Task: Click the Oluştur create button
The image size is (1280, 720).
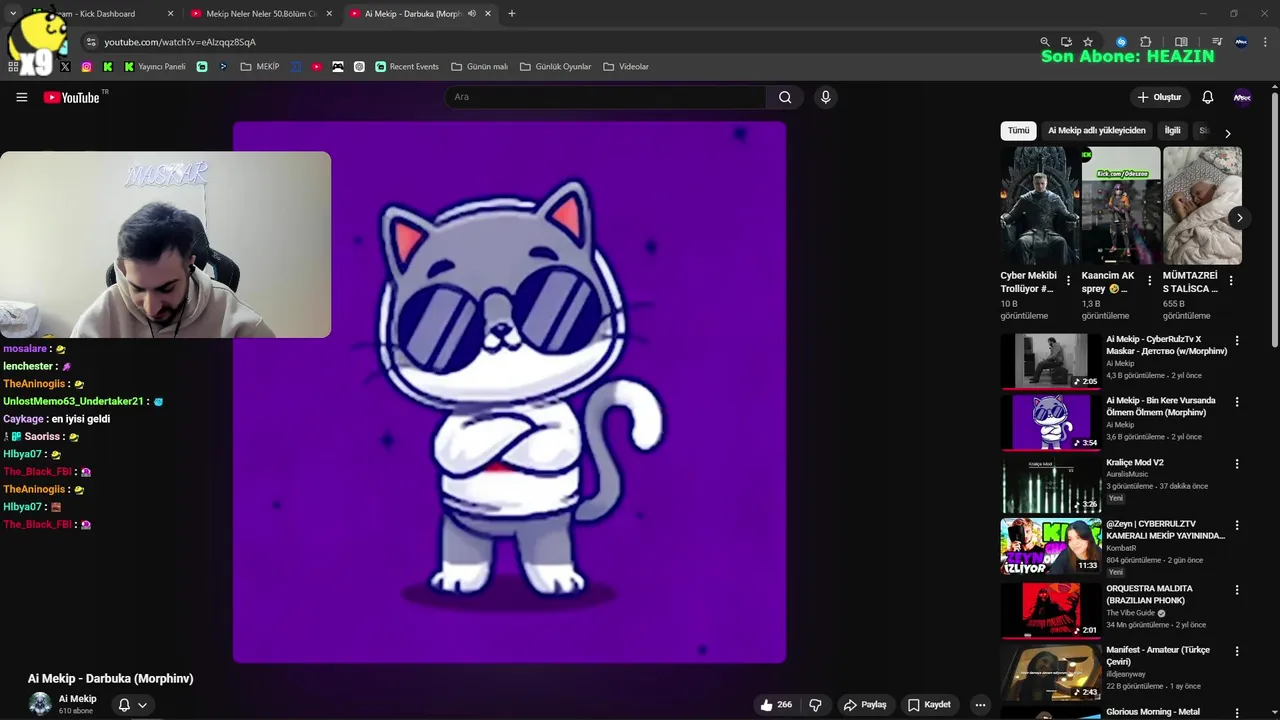Action: (x=1159, y=97)
